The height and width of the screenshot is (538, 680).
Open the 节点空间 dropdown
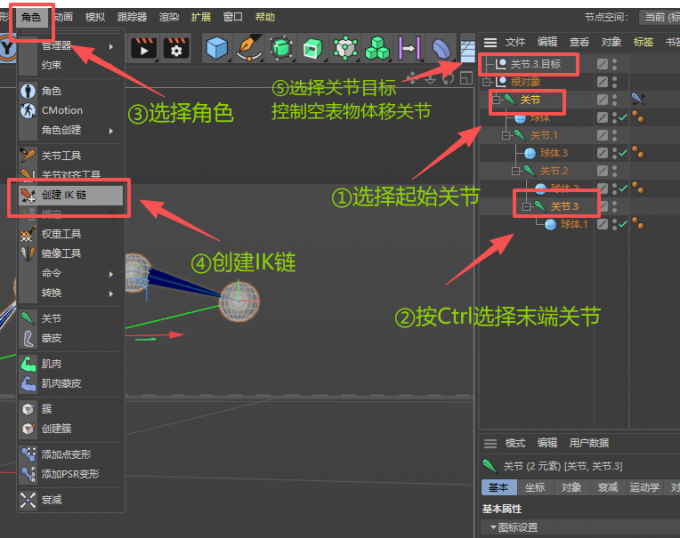[x=659, y=17]
